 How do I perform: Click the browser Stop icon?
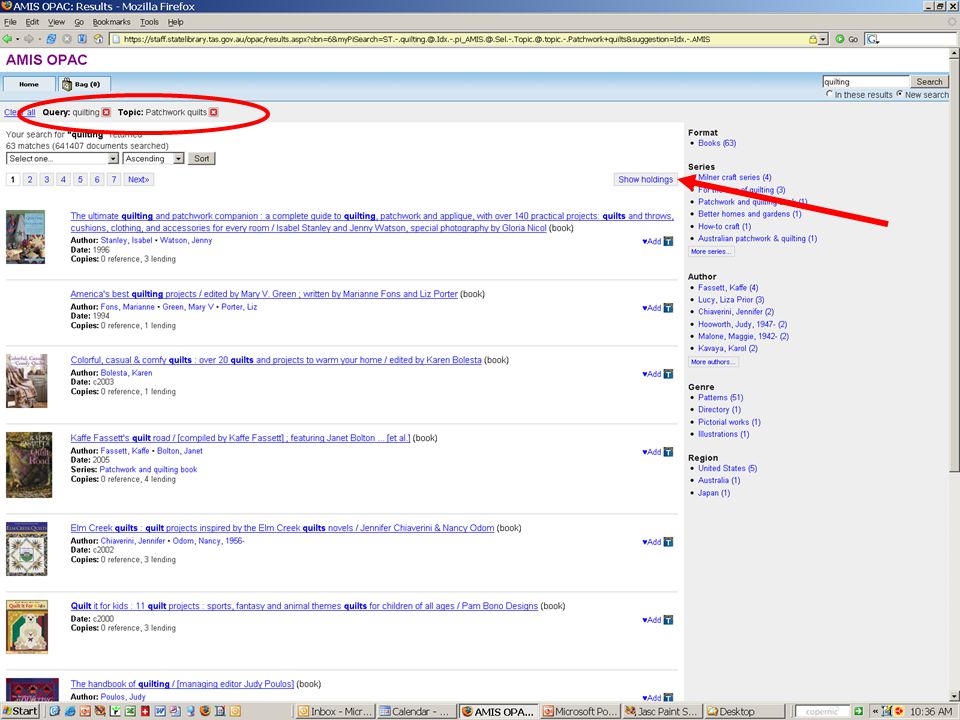click(67, 39)
